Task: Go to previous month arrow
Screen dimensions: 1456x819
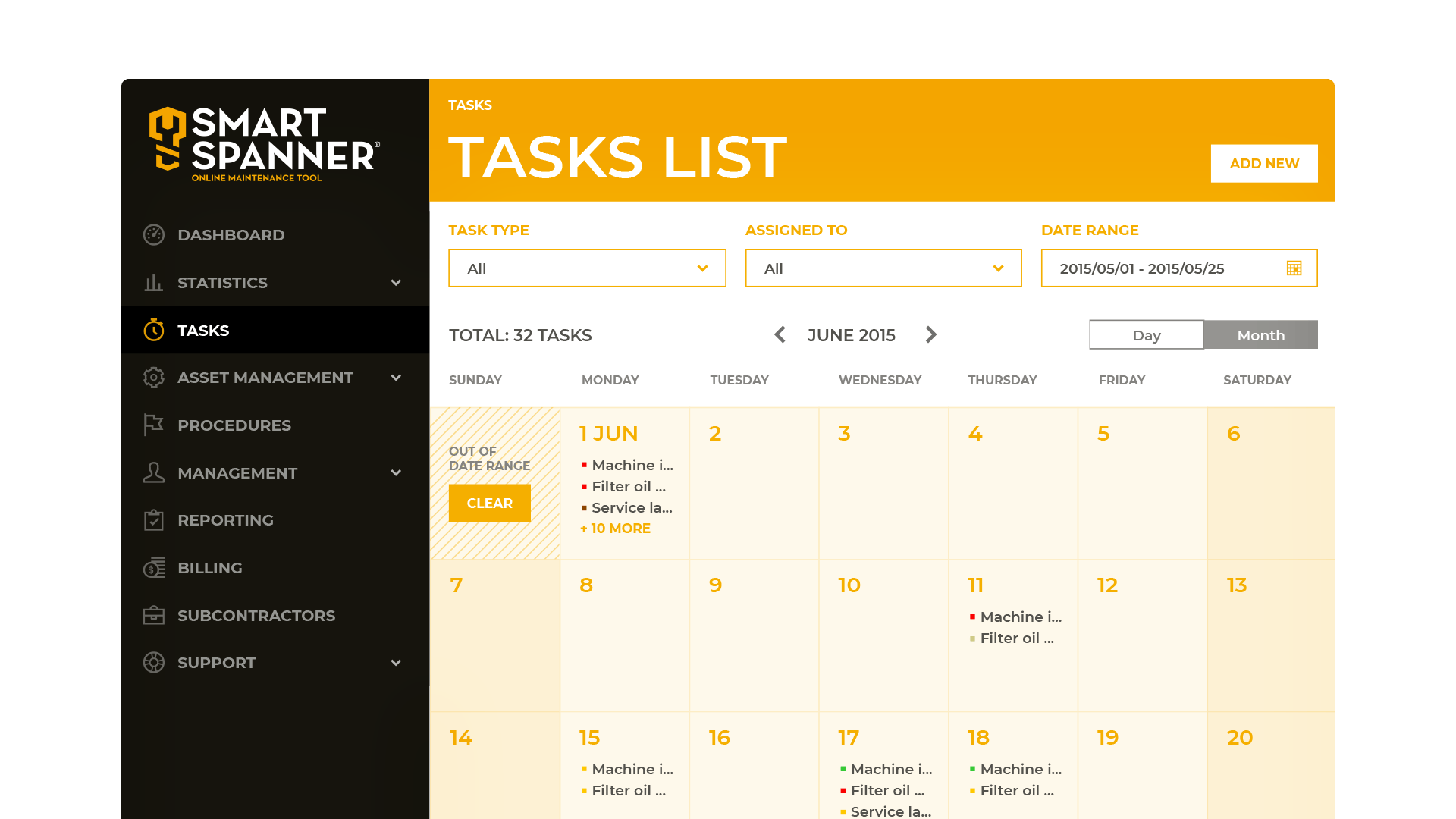Action: [x=780, y=334]
